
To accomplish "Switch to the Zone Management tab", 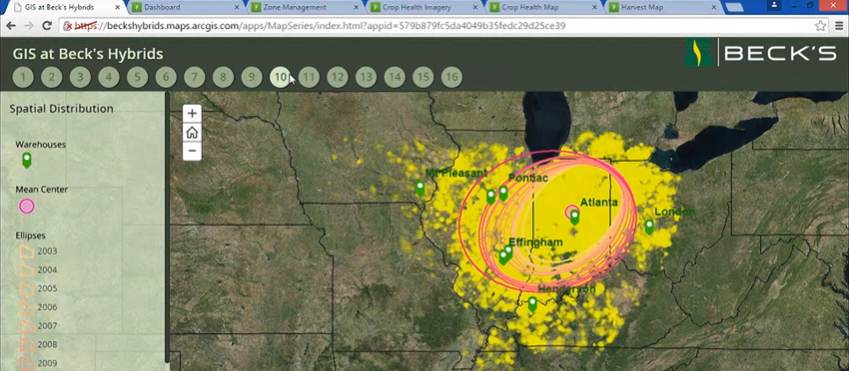I will pyautogui.click(x=303, y=8).
